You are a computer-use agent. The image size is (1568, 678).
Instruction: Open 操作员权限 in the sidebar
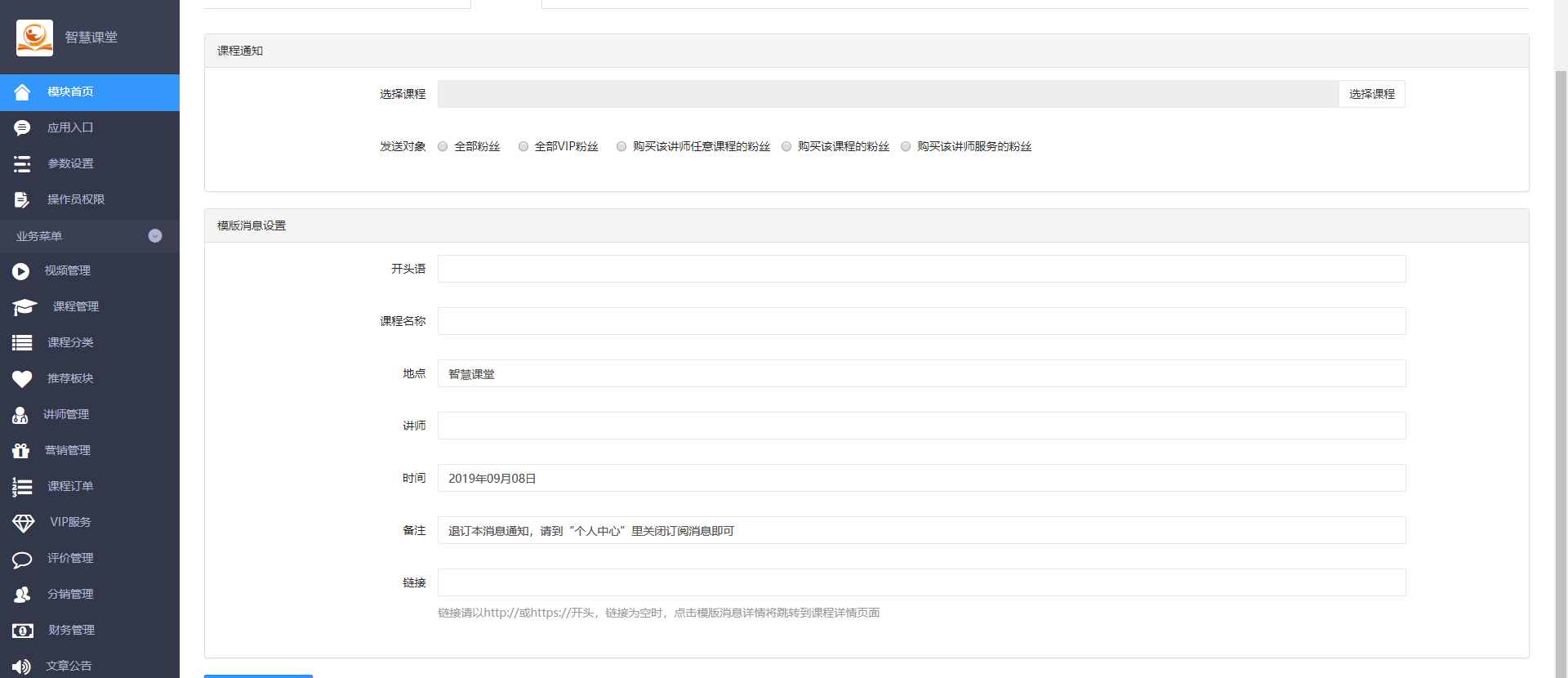coord(90,200)
